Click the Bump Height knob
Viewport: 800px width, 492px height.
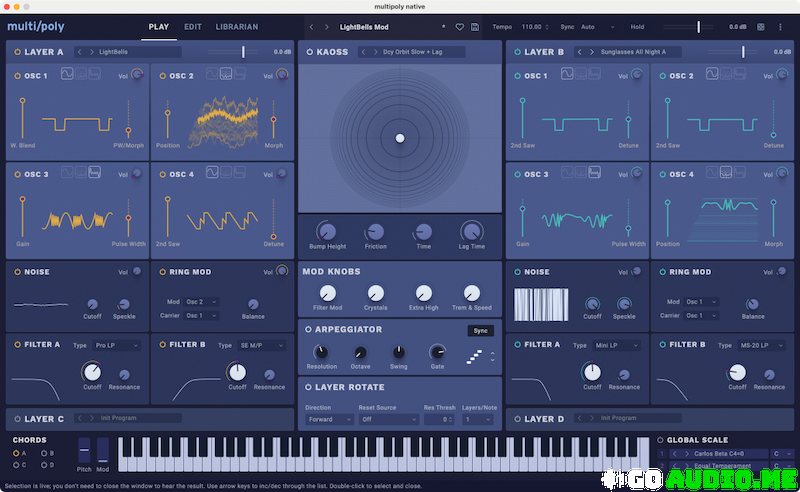[x=327, y=232]
